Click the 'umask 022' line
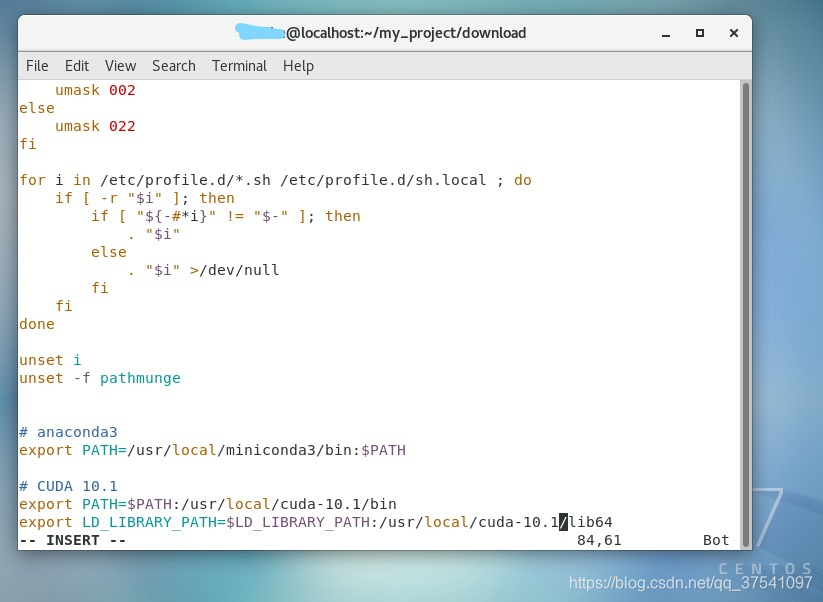 95,126
